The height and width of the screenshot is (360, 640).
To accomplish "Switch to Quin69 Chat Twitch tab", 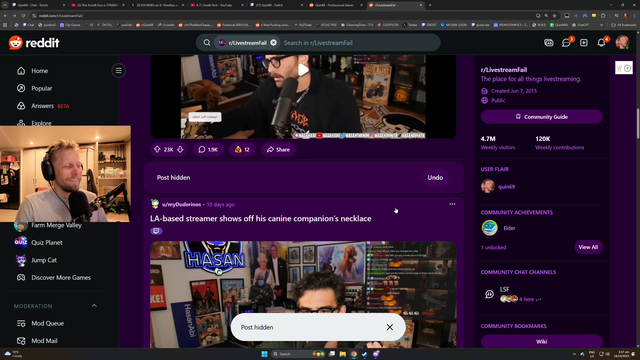I will [38, 5].
